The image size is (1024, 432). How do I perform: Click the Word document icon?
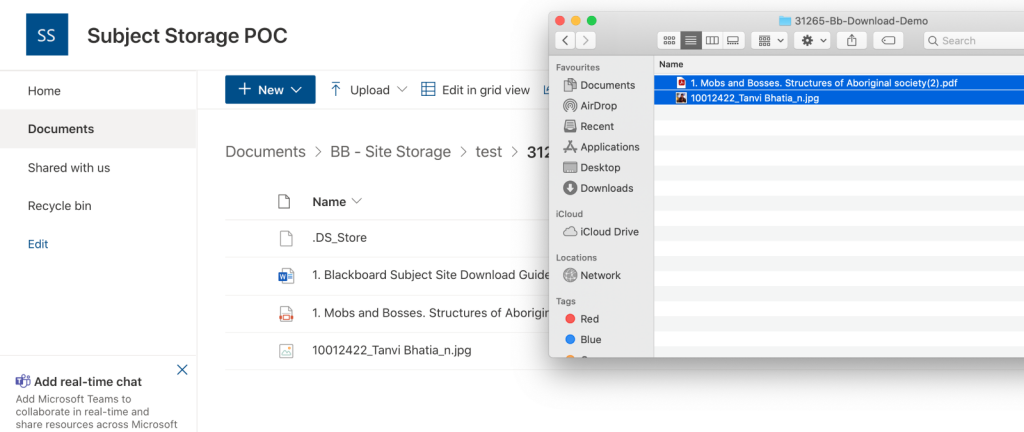[286, 275]
